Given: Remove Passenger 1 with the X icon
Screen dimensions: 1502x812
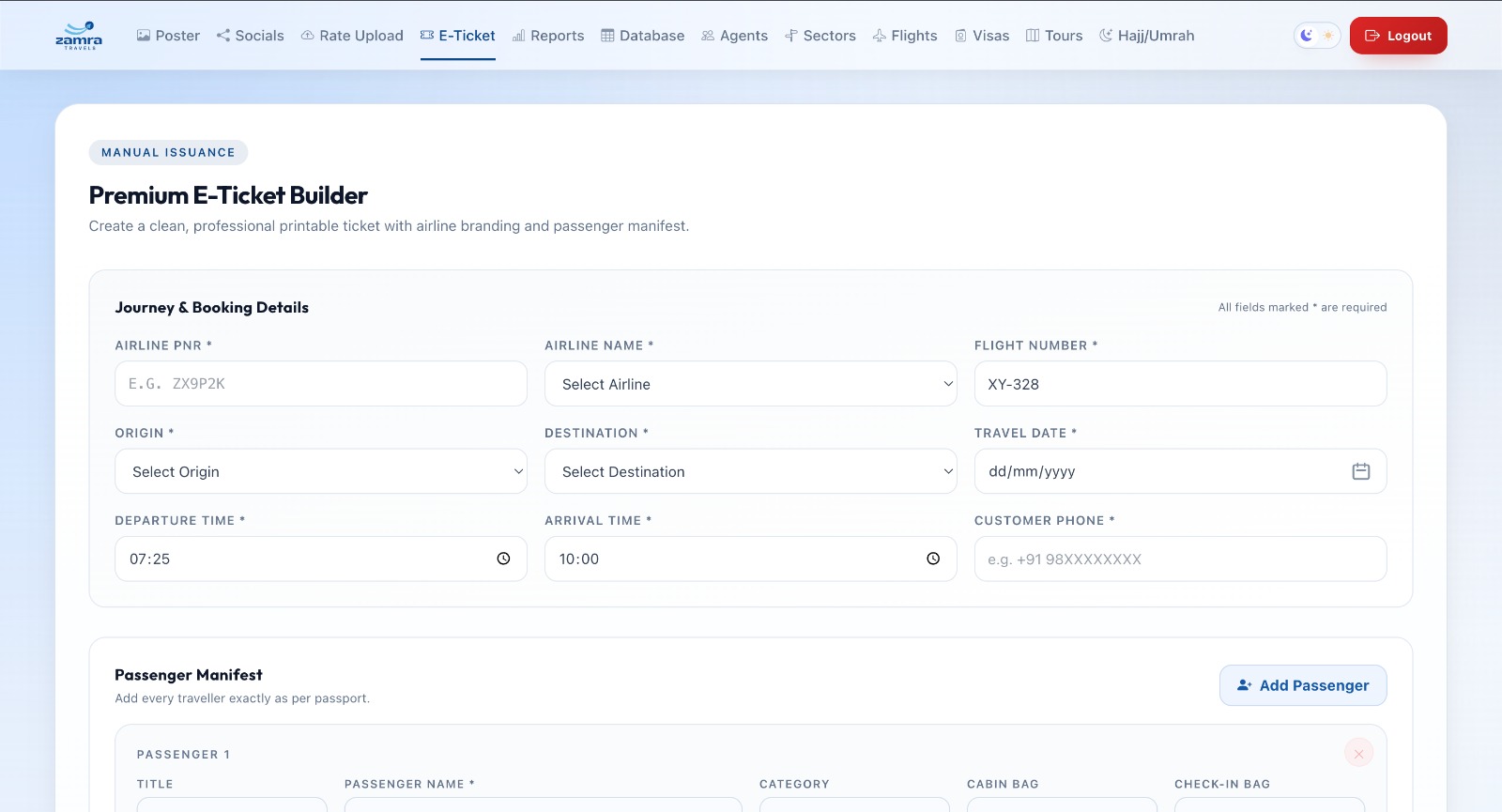Looking at the screenshot, I should 1358,753.
